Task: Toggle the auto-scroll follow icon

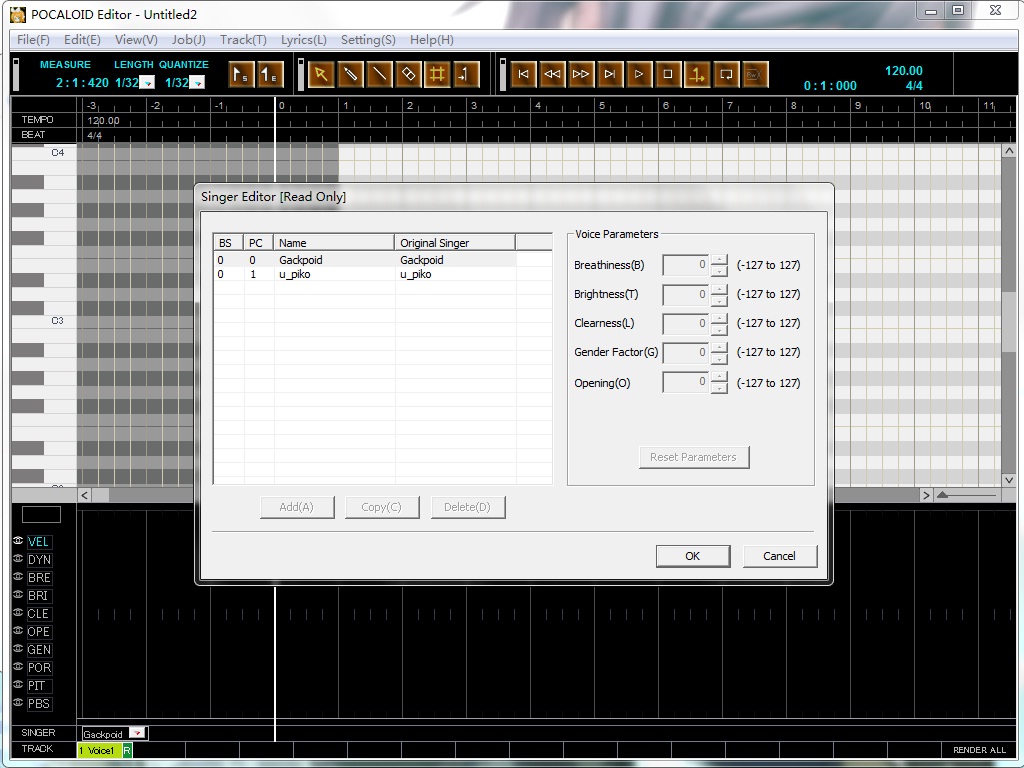Action: (x=697, y=74)
